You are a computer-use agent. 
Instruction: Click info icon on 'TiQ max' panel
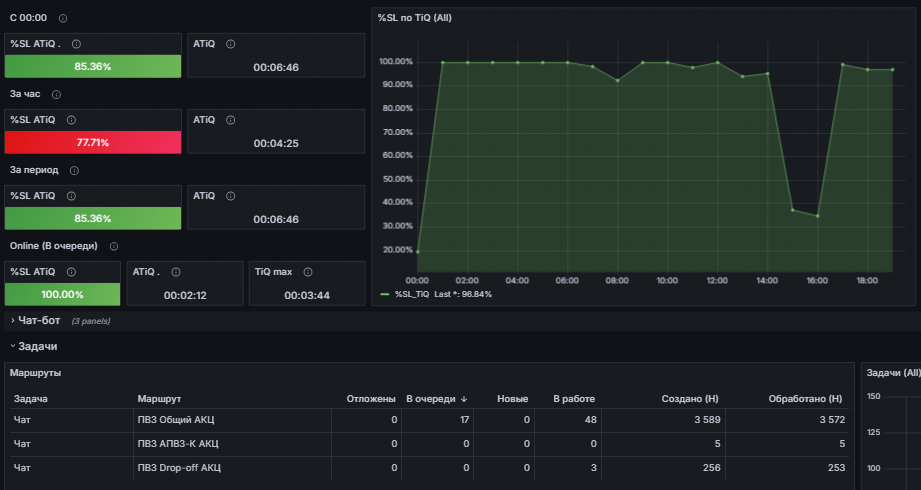pos(308,272)
